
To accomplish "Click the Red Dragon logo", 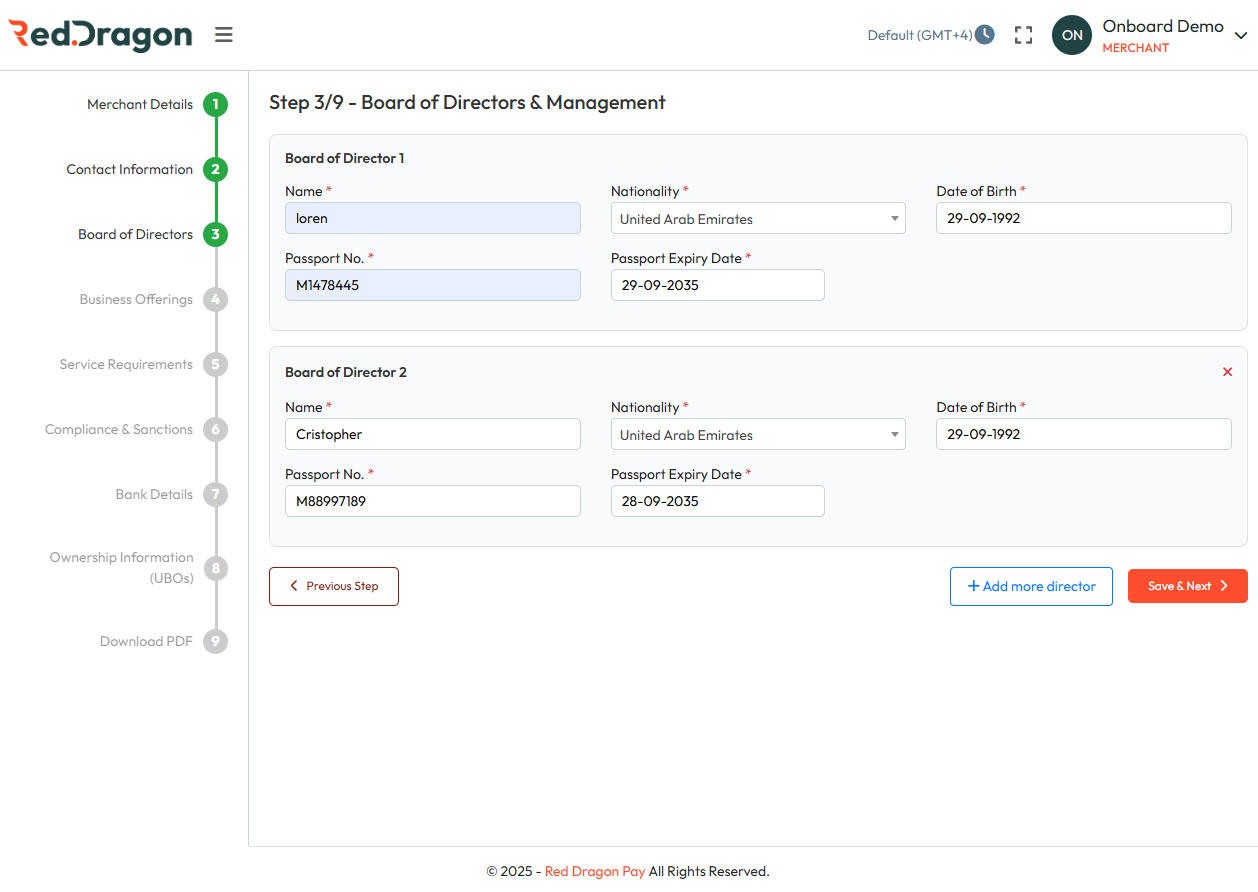I will 100,35.
